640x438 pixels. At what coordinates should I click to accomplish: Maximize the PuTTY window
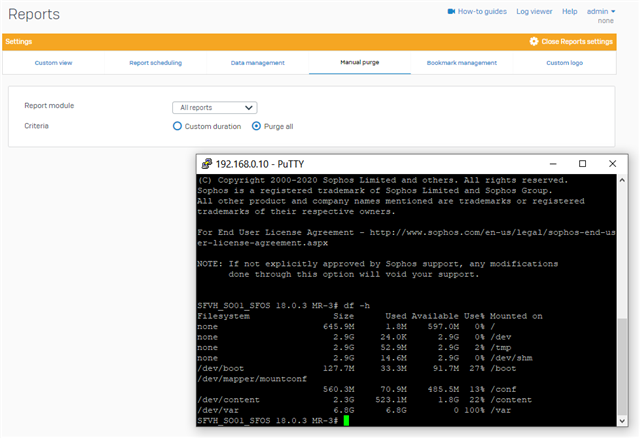582,164
